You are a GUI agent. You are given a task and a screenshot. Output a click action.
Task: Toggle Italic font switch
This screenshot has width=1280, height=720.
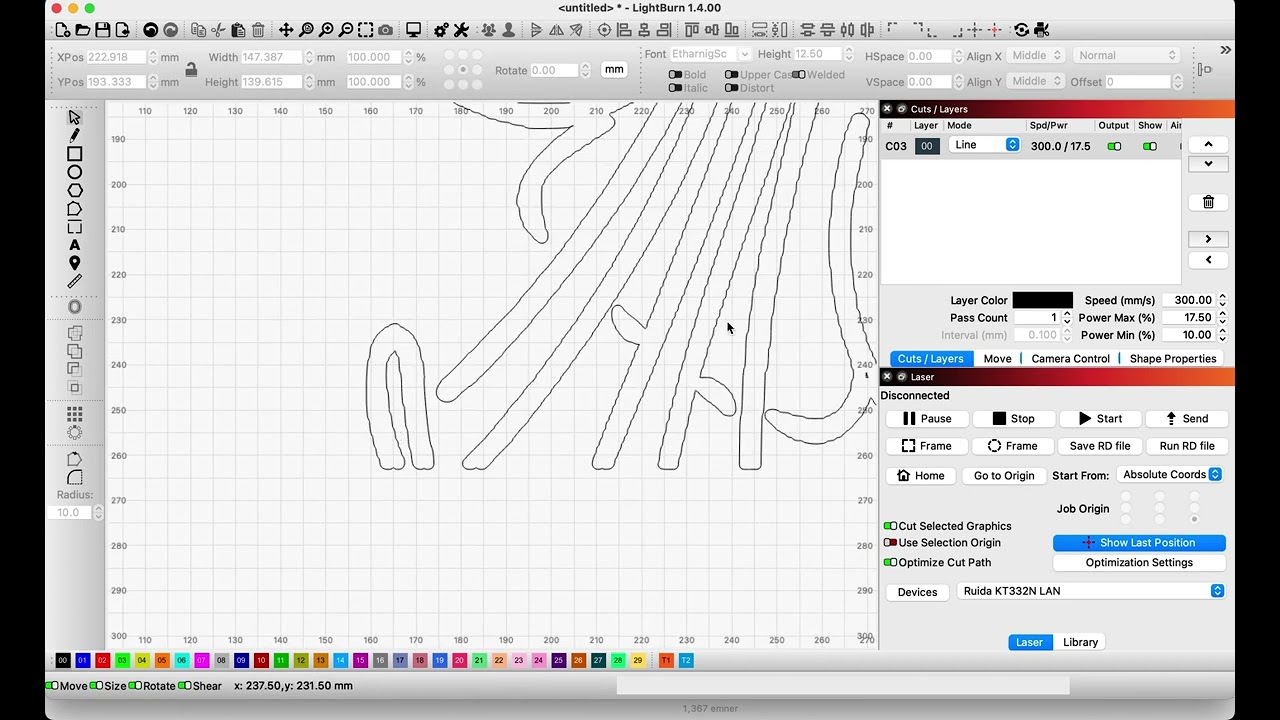tap(675, 88)
